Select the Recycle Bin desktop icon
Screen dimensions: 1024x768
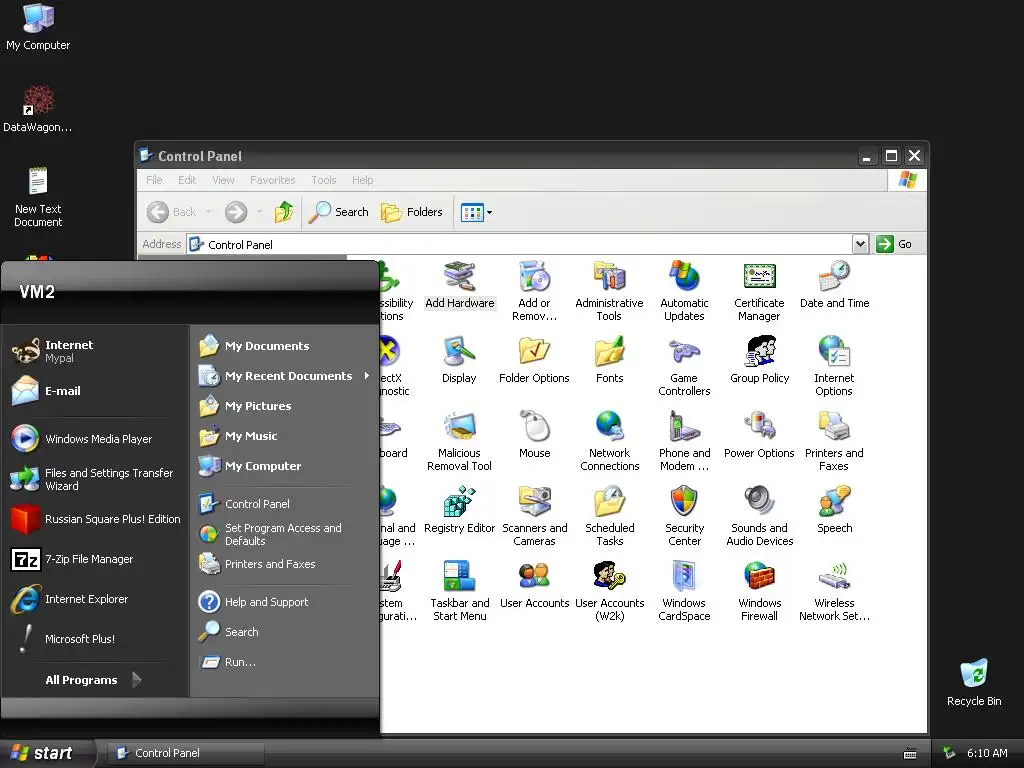coord(974,682)
